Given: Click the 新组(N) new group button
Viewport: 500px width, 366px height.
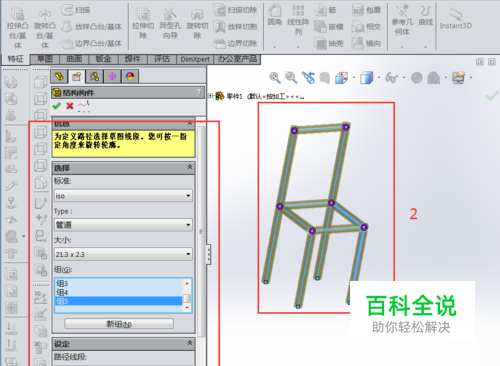Looking at the screenshot, I should point(119,324).
